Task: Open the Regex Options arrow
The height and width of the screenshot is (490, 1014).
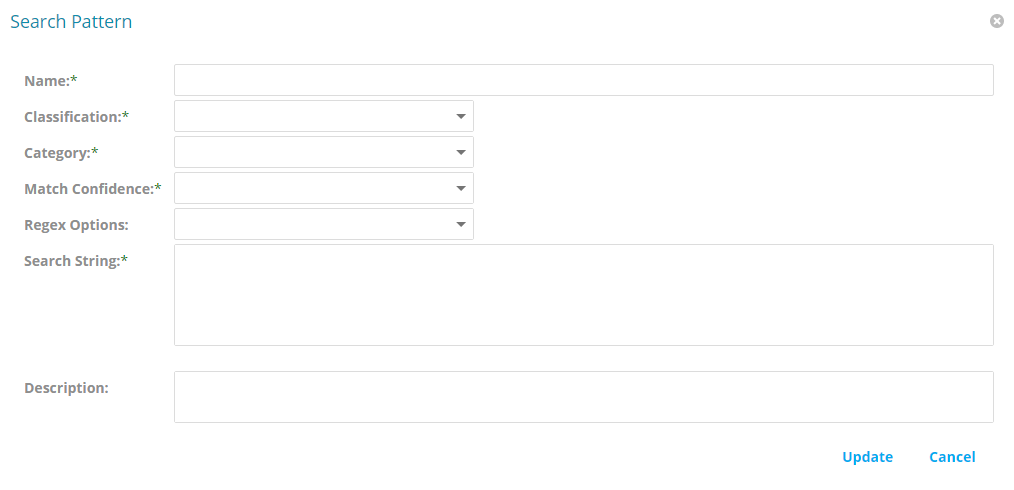Action: pos(460,224)
